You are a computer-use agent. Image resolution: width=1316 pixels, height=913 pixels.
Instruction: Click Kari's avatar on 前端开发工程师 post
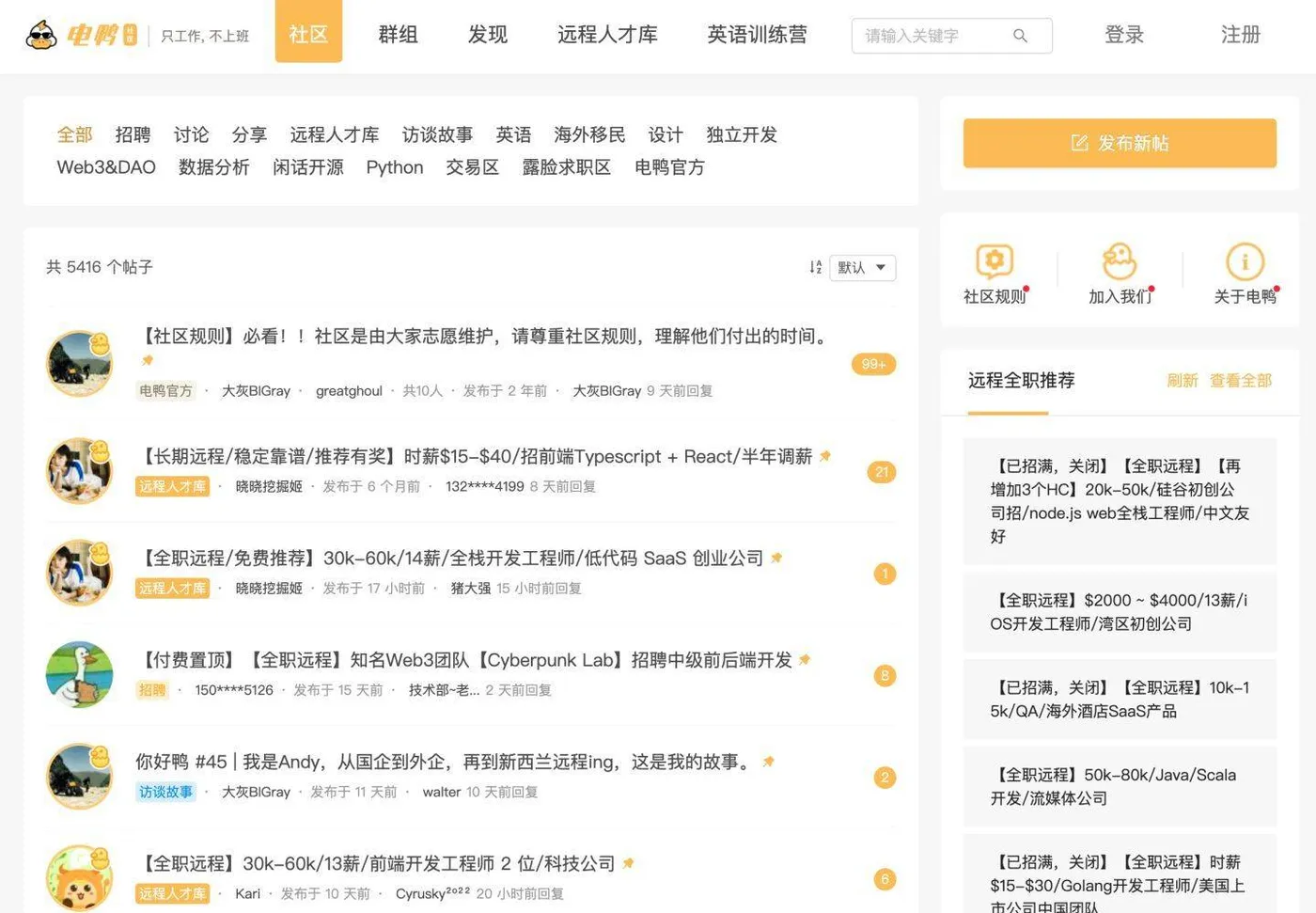[79, 877]
